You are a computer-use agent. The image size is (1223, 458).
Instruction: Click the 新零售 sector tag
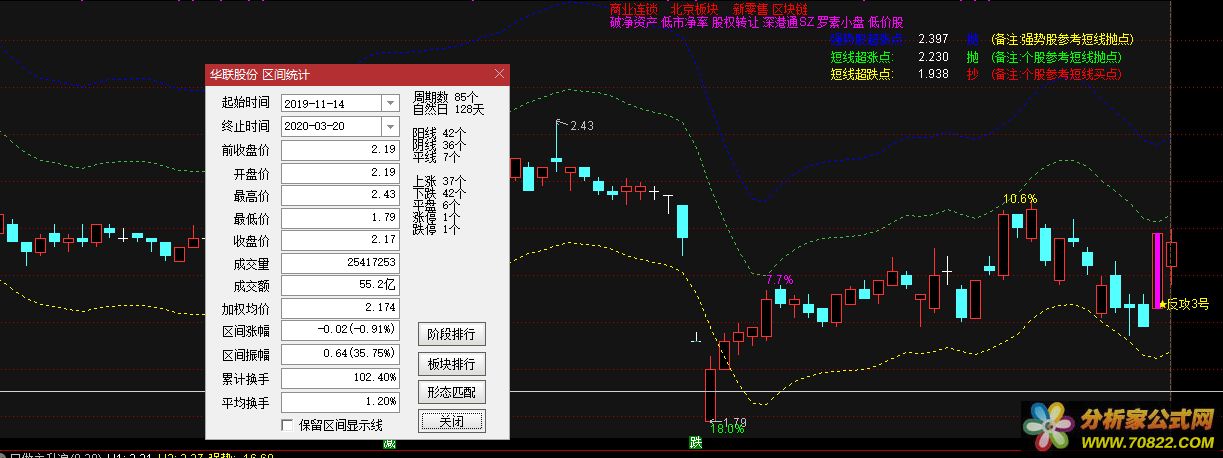point(750,8)
